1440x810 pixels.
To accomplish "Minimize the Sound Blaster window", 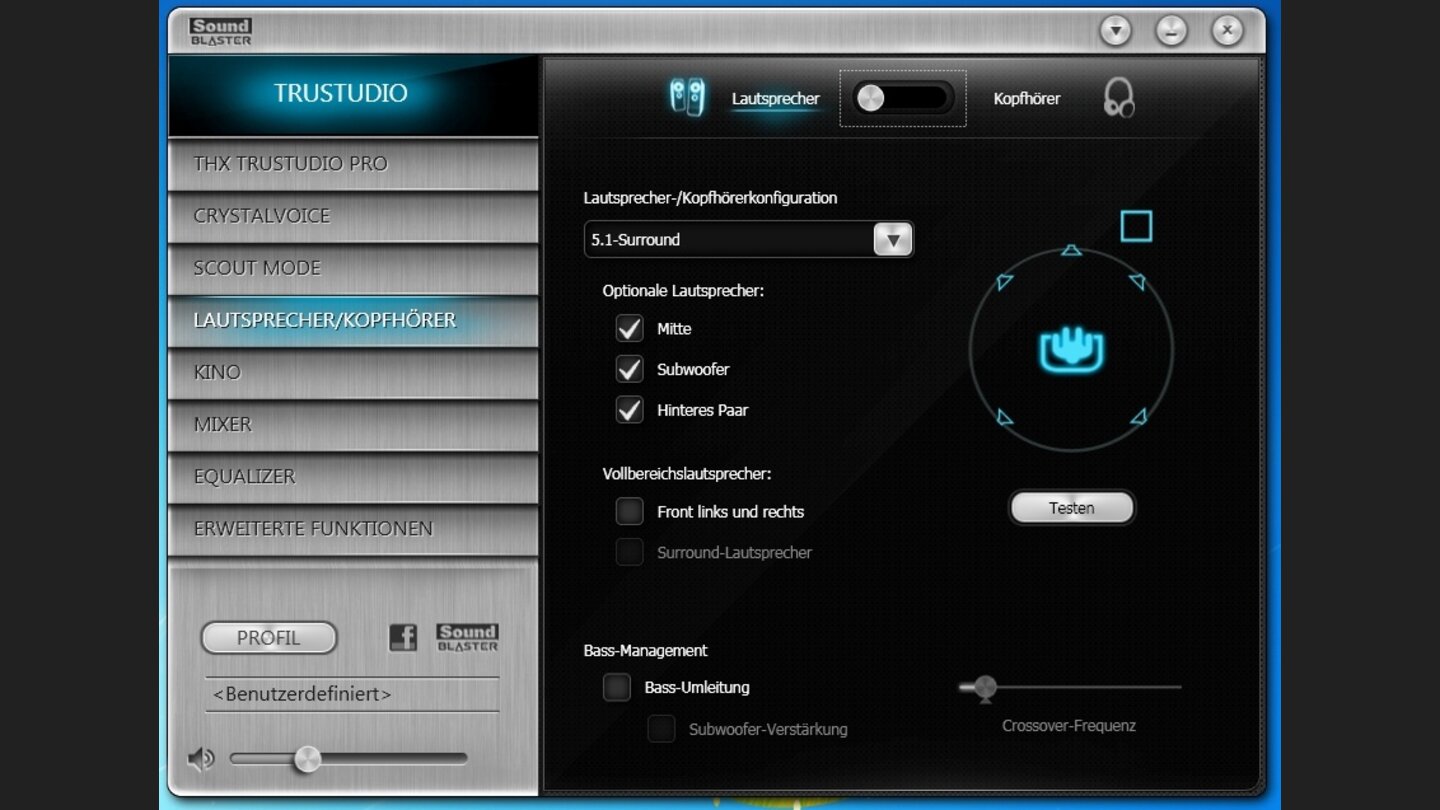I will 1171,31.
